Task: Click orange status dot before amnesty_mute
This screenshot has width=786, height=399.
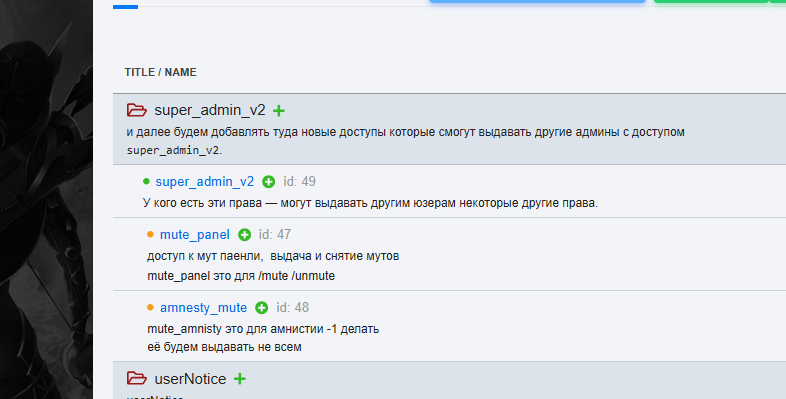Action: coord(150,307)
